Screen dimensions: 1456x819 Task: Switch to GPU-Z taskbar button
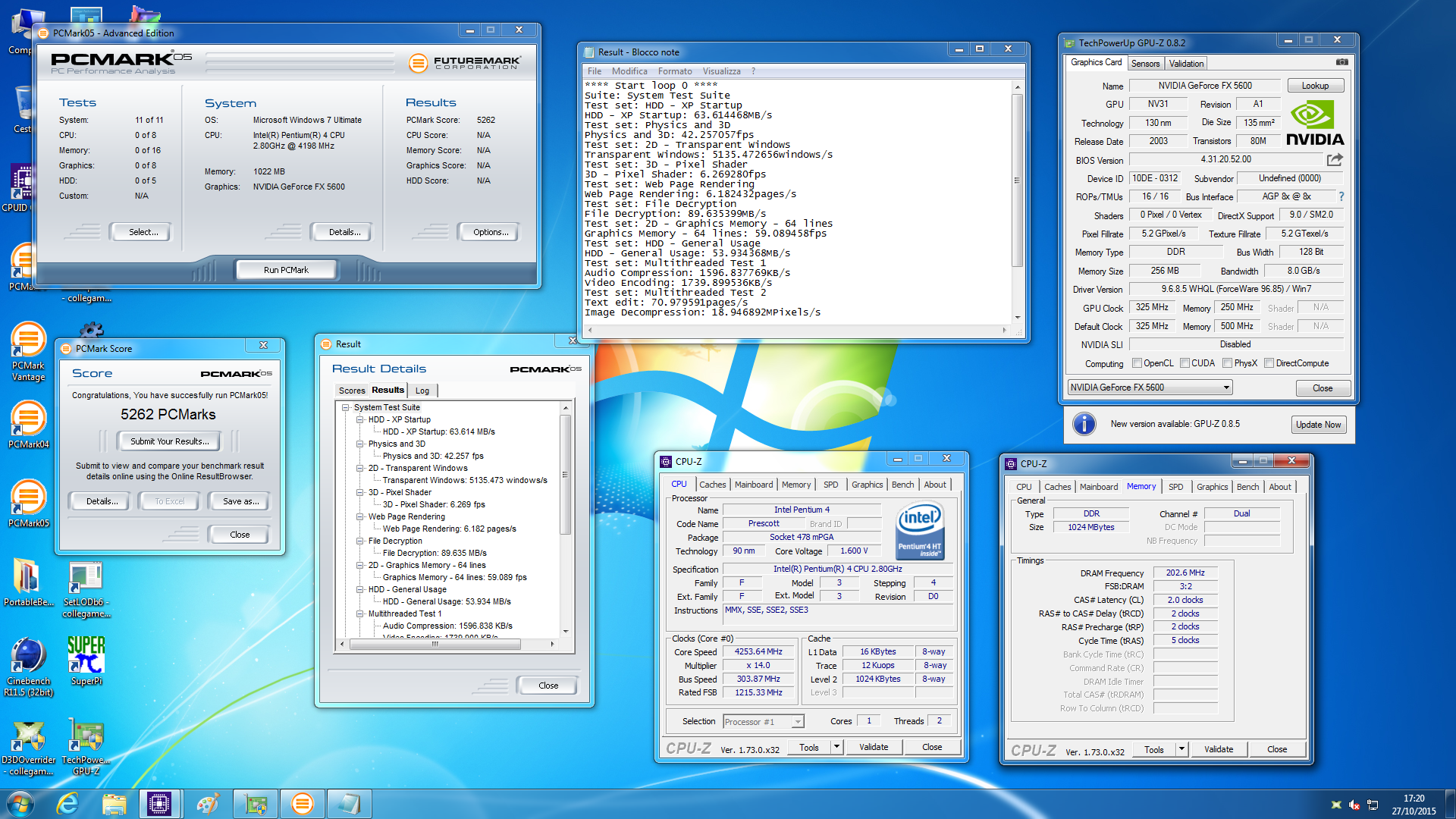(x=255, y=804)
